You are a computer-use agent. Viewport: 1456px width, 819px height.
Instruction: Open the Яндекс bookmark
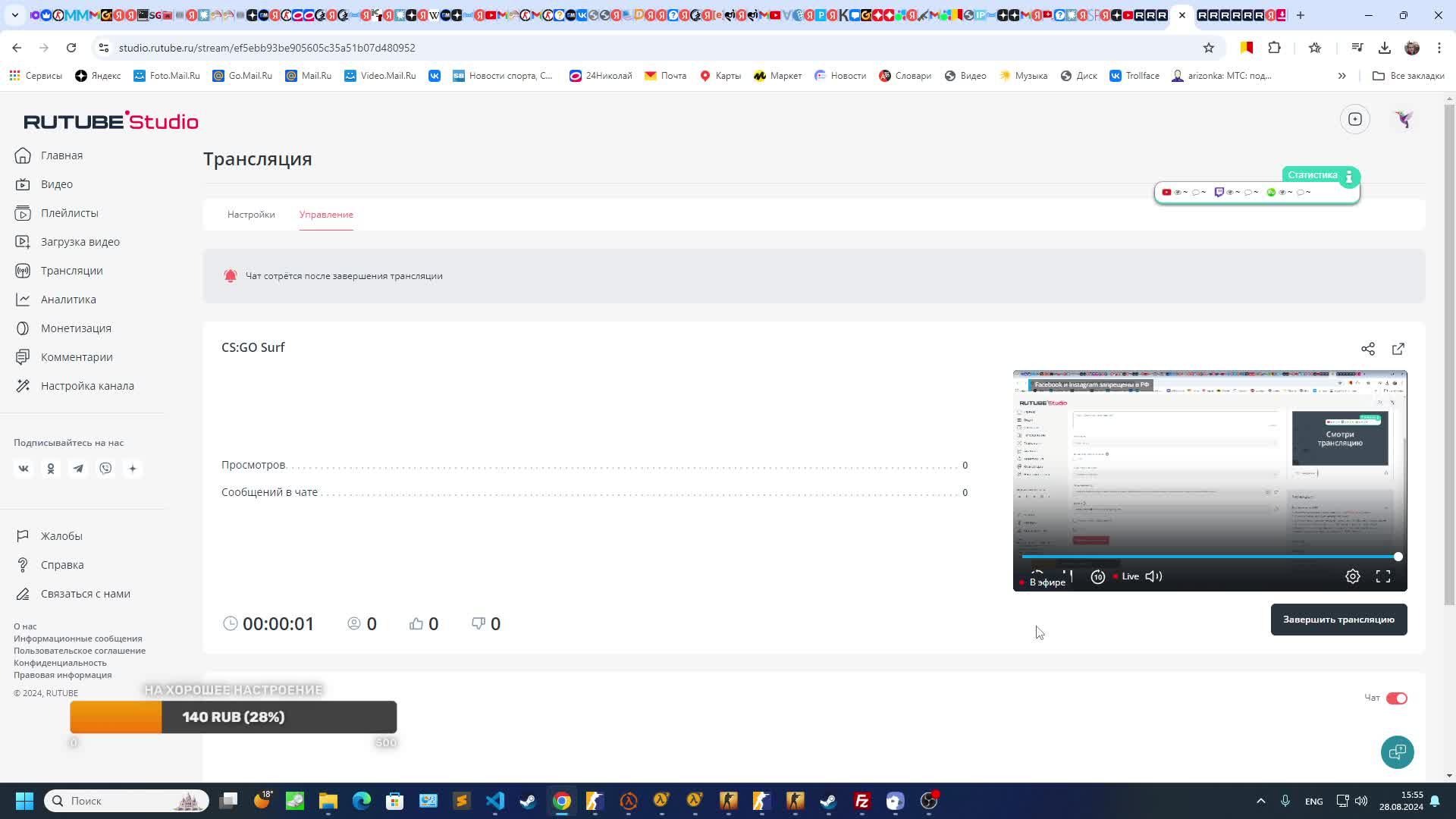click(x=98, y=76)
